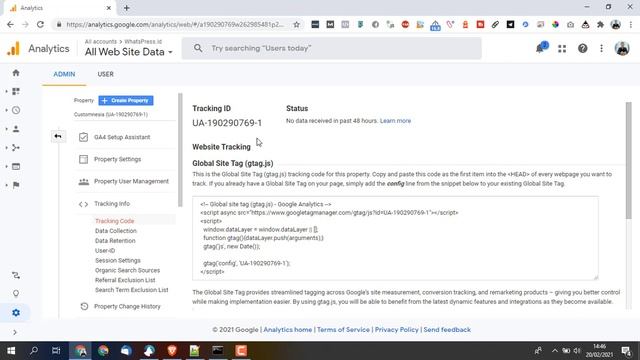Image resolution: width=640 pixels, height=360 pixels.
Task: Select User-ID menu item
Action: coord(105,251)
